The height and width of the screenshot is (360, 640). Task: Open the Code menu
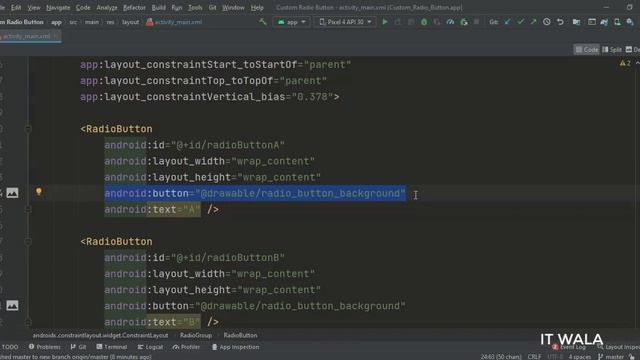tap(83, 7)
